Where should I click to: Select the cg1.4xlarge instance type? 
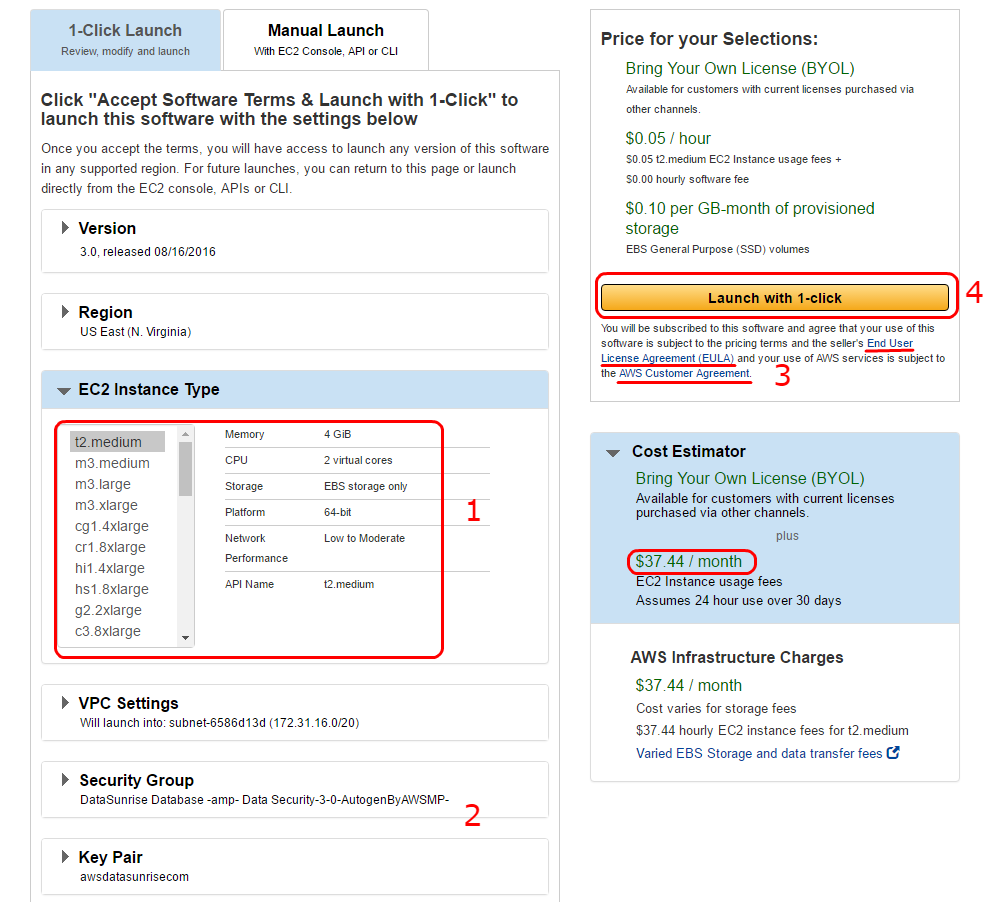[x=112, y=526]
